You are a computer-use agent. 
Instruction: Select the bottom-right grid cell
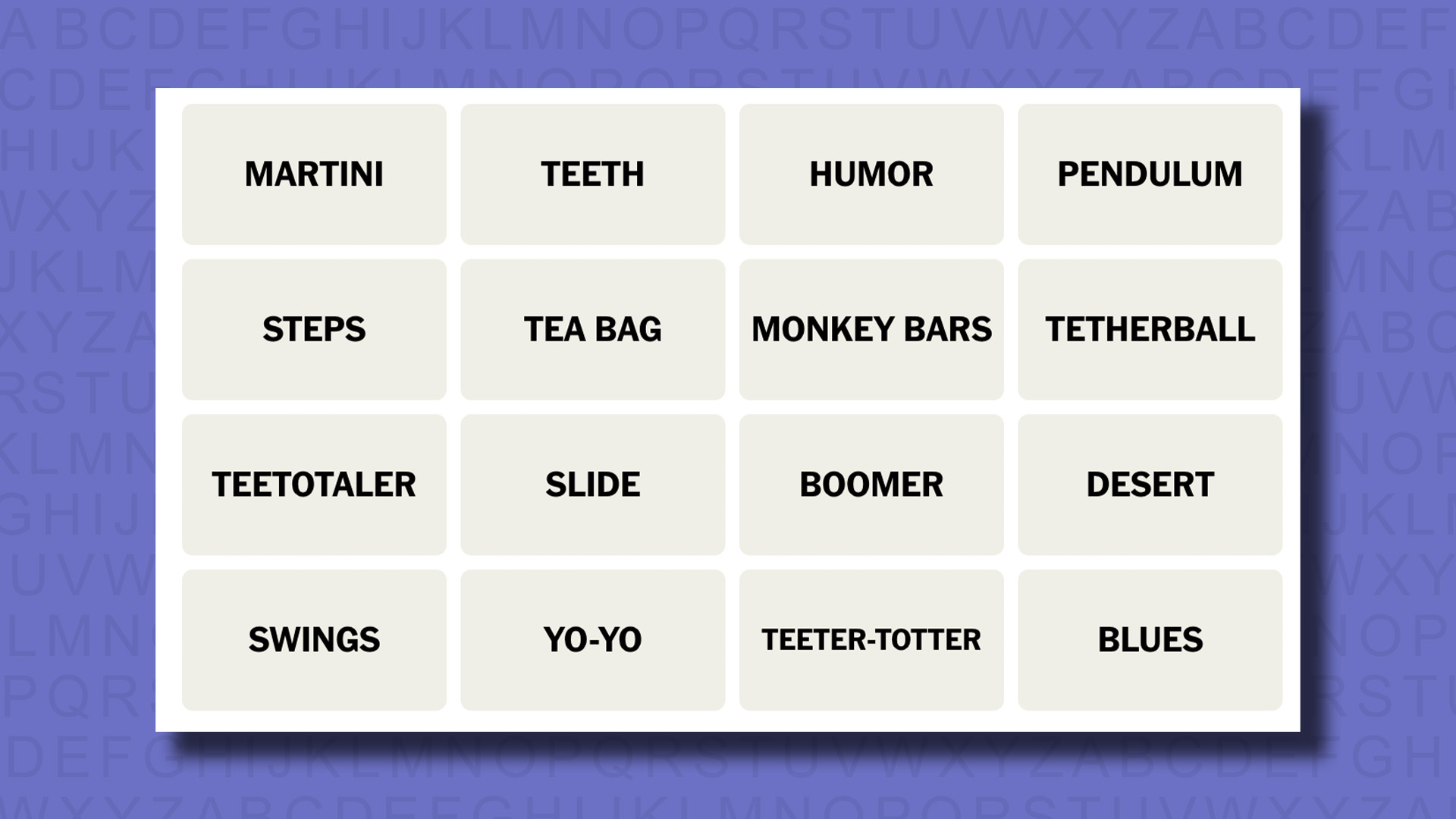(x=1149, y=639)
